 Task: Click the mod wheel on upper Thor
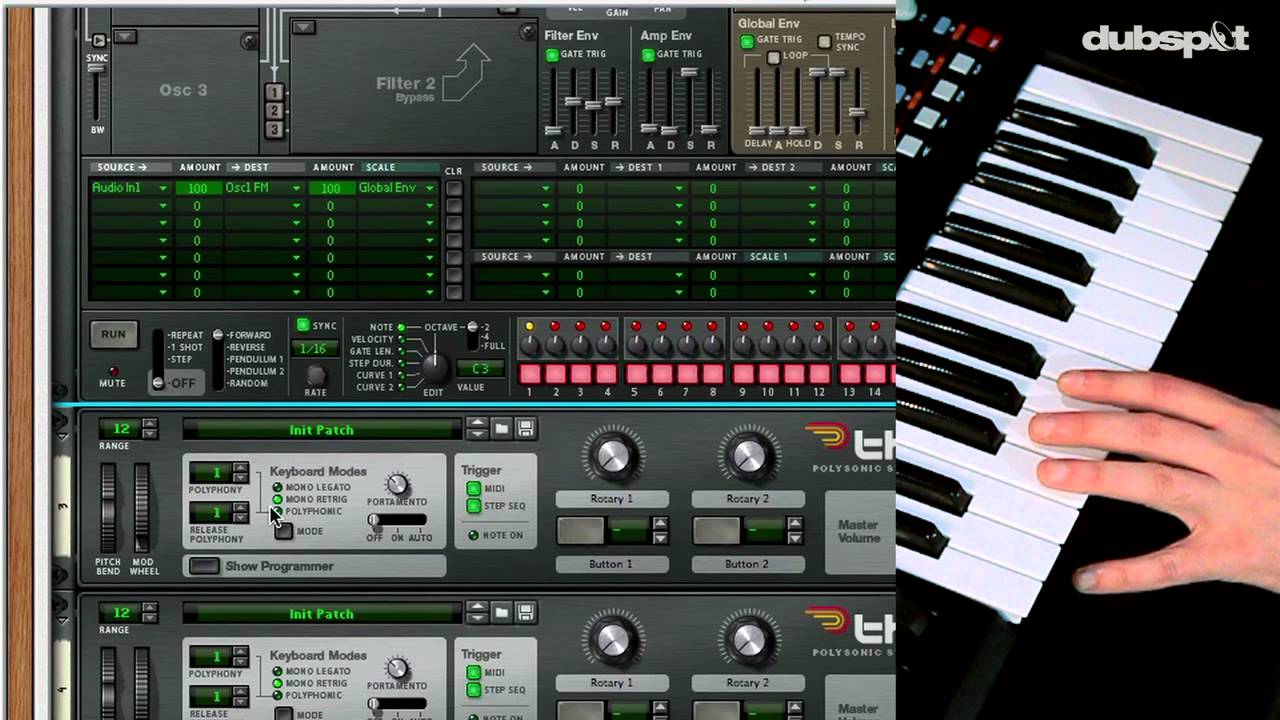tap(142, 507)
